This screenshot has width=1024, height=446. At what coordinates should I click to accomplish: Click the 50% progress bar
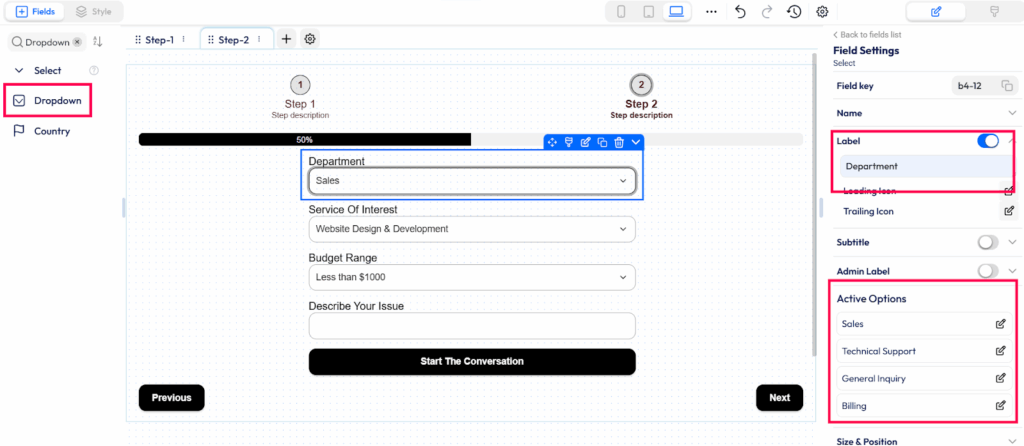(x=471, y=140)
